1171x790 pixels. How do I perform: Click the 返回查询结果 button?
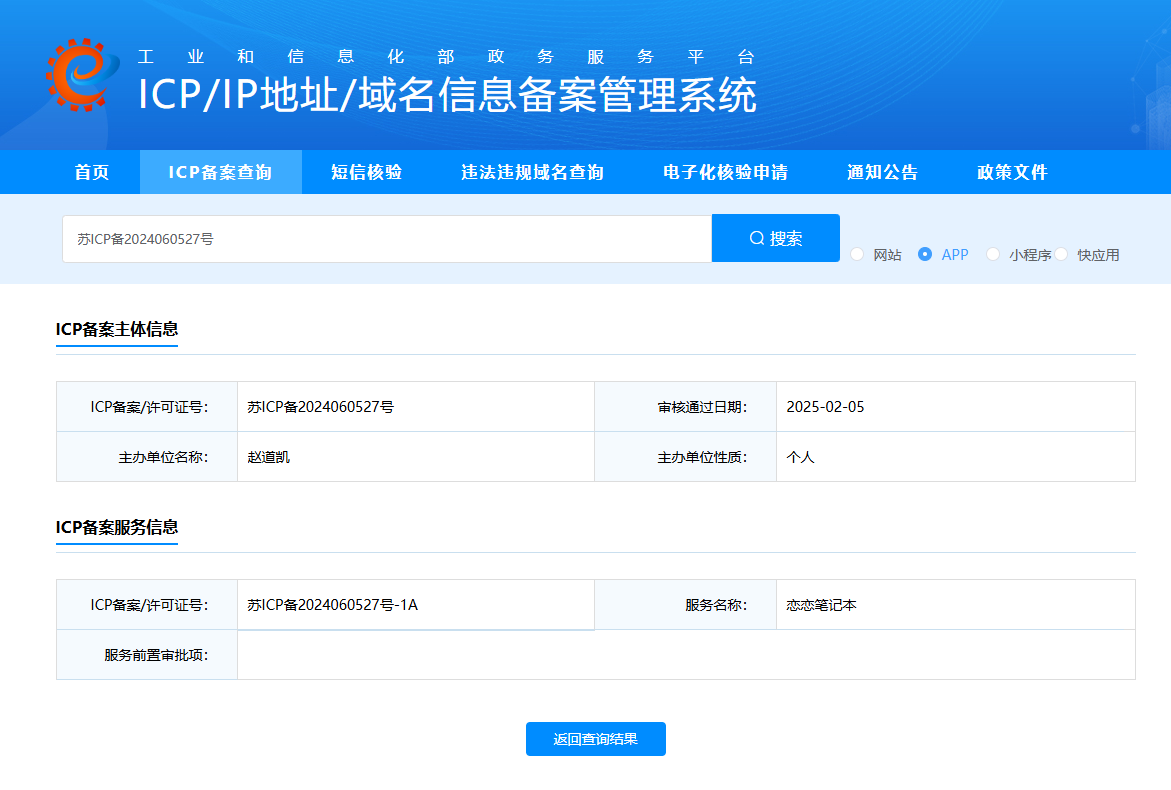click(595, 738)
